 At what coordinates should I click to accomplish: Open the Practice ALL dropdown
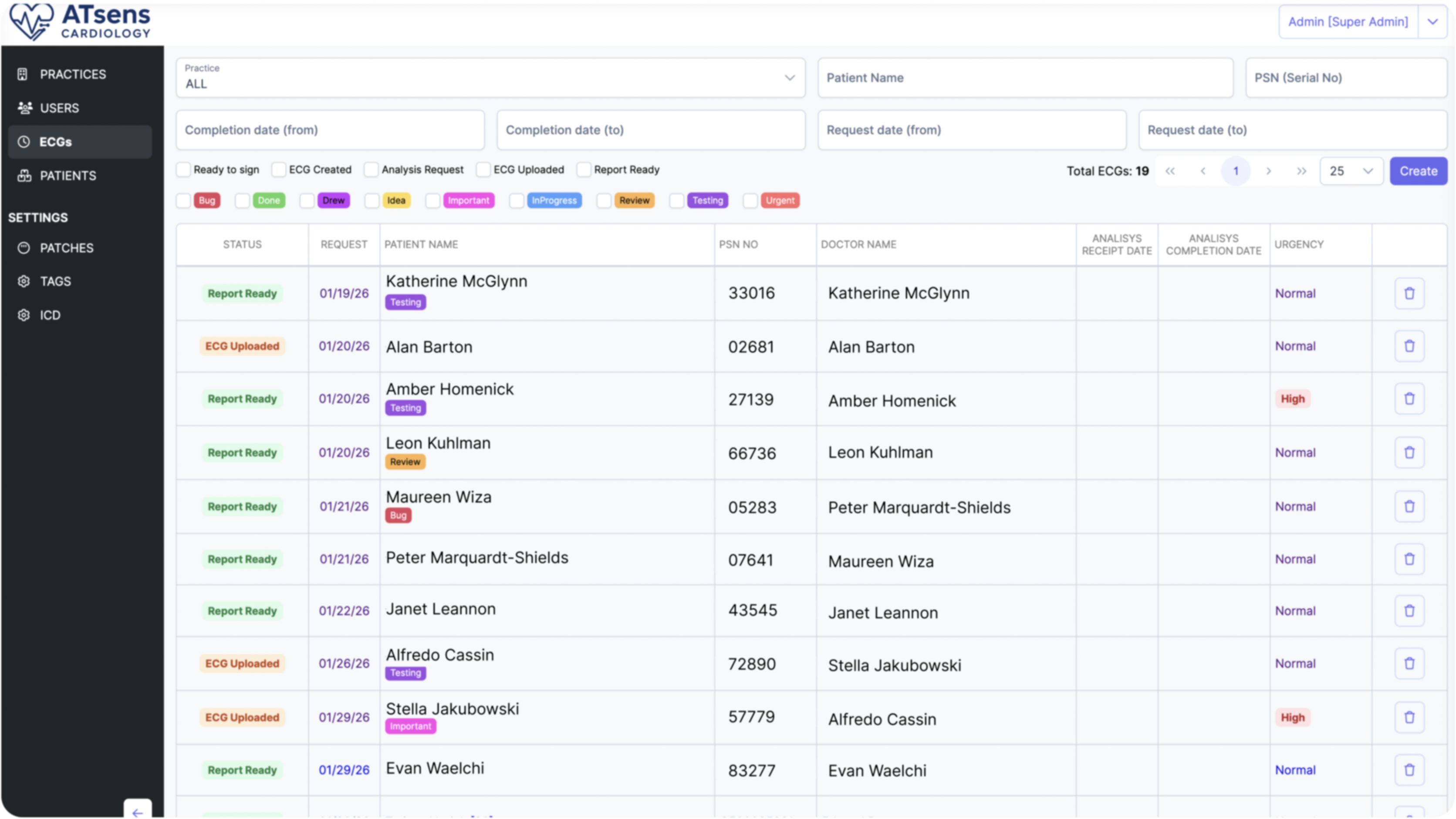tap(490, 78)
